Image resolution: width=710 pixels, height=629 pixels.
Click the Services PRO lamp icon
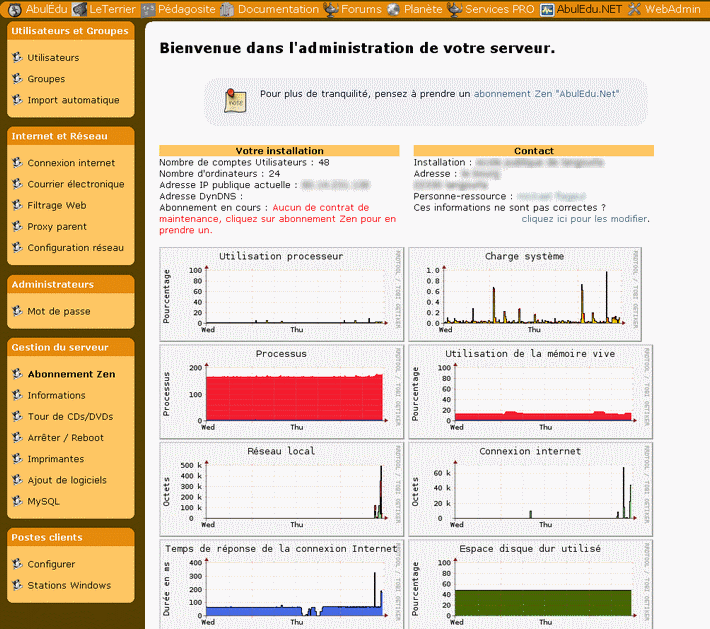[455, 9]
